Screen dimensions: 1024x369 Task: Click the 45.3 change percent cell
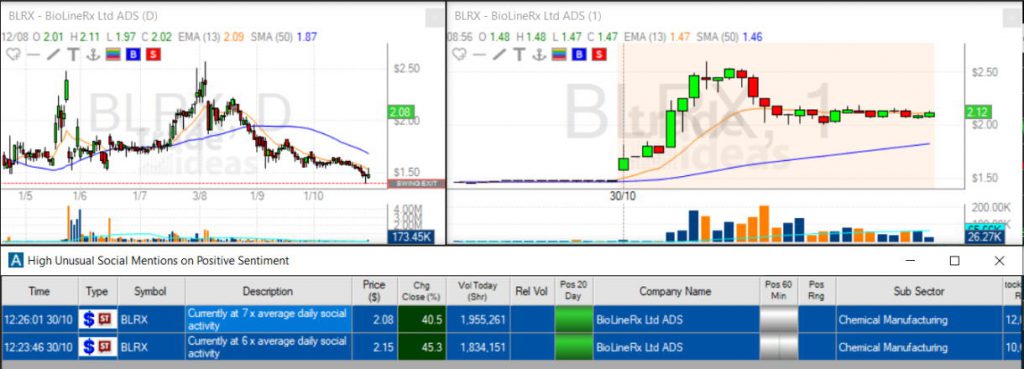421,347
